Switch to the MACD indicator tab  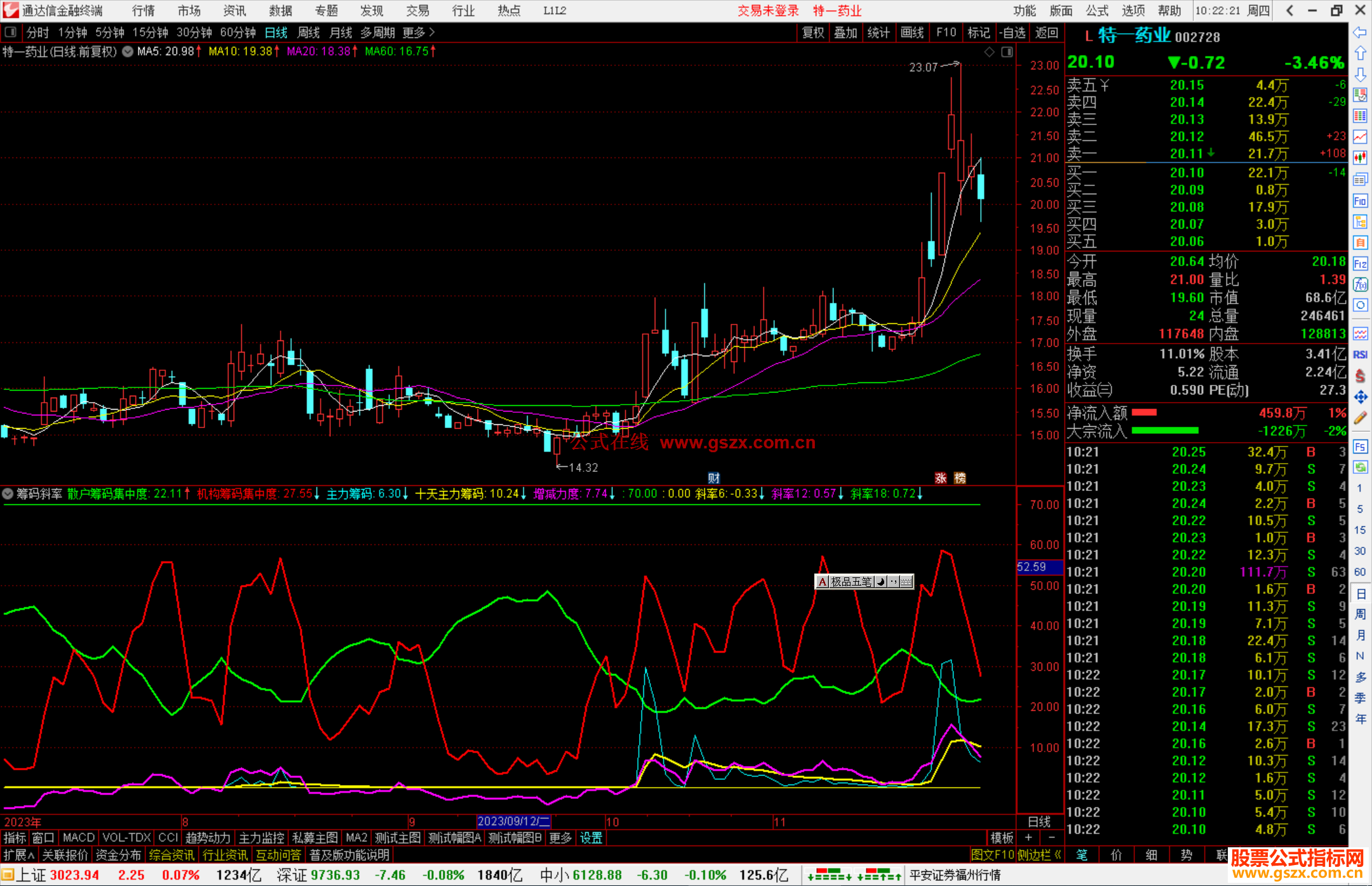pos(79,838)
